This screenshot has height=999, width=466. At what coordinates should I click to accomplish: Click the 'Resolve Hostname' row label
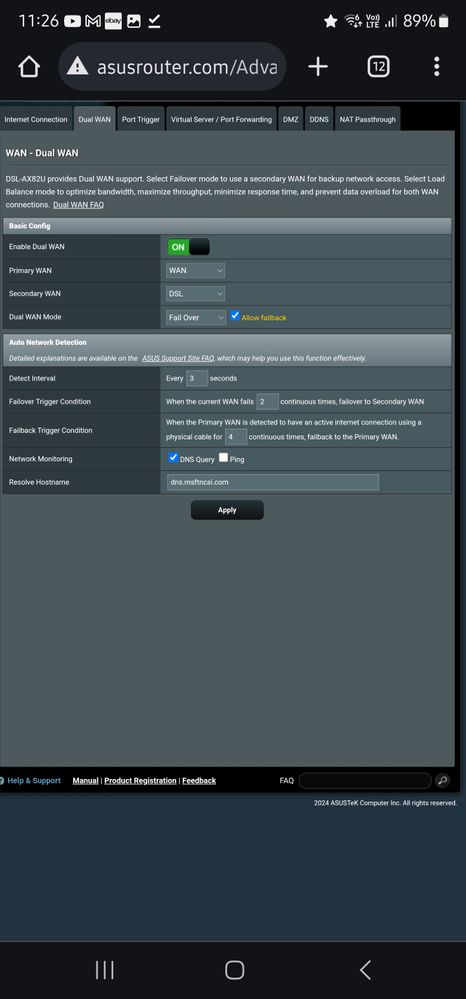(x=39, y=482)
